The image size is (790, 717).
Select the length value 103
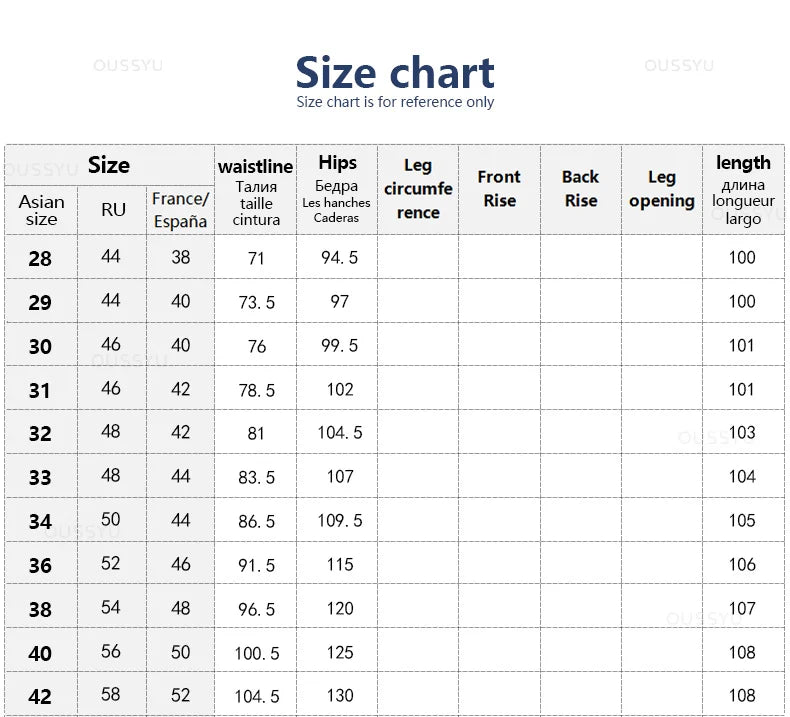[x=742, y=433]
